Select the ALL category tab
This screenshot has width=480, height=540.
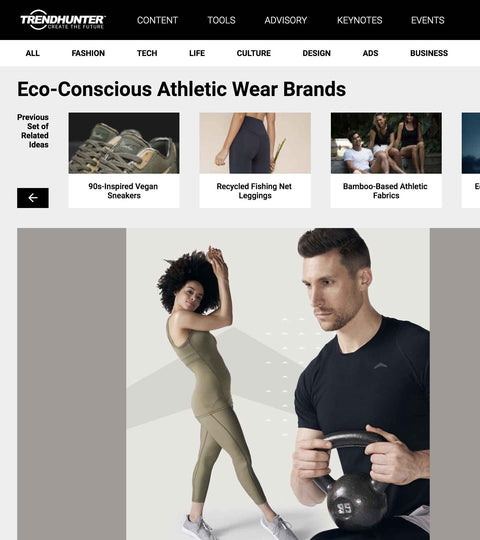(x=32, y=53)
